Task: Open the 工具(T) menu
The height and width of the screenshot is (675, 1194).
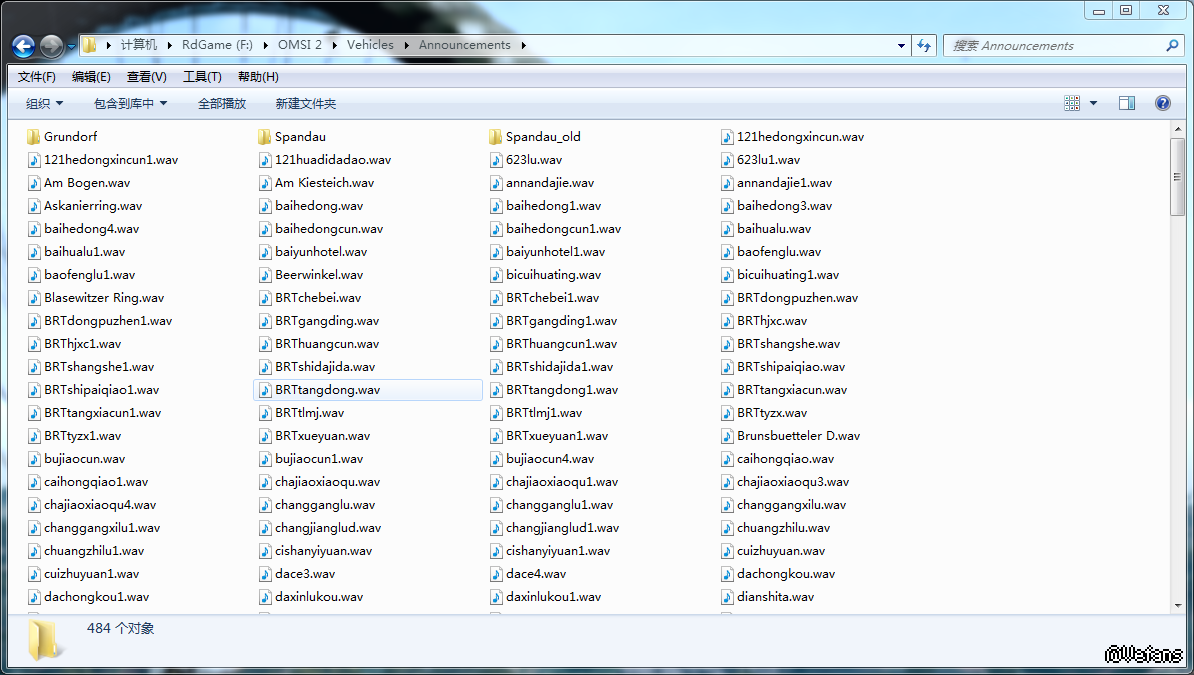Action: coord(202,77)
